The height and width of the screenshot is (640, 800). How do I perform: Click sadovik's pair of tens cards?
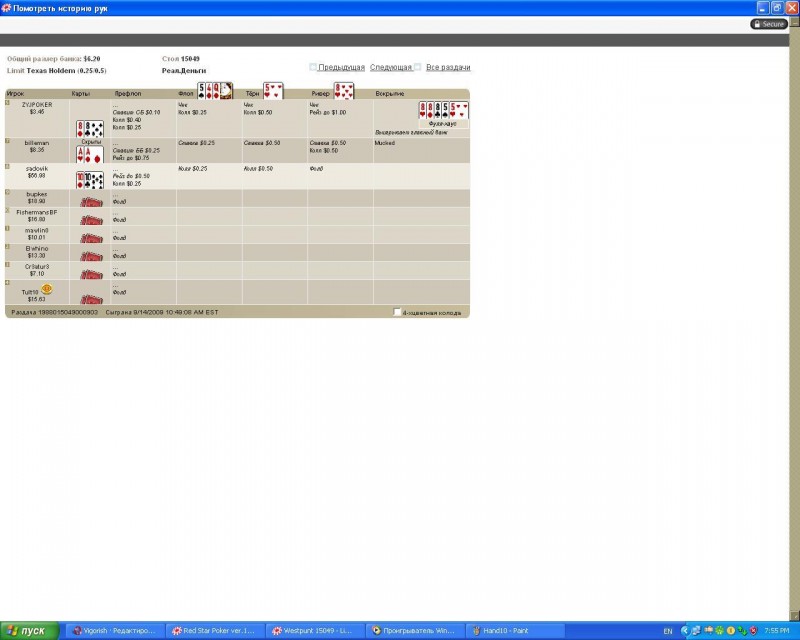click(90, 180)
